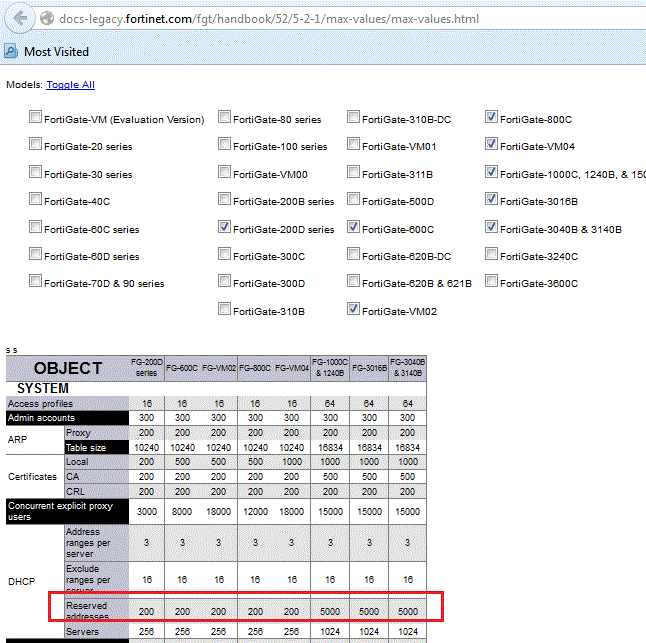
Task: Disable the FortiGate-800C checkbox
Action: [491, 117]
